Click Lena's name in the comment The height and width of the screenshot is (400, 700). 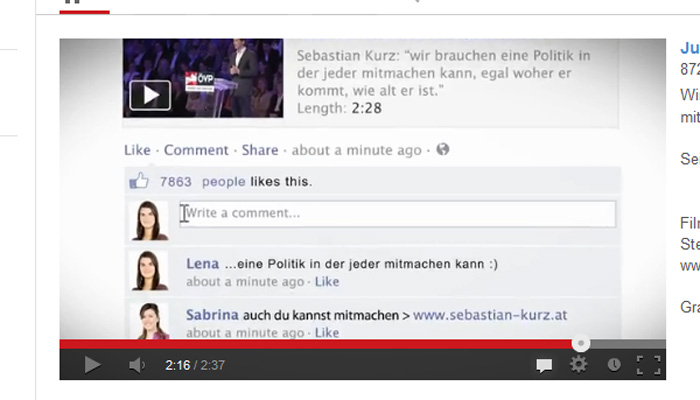coord(203,263)
